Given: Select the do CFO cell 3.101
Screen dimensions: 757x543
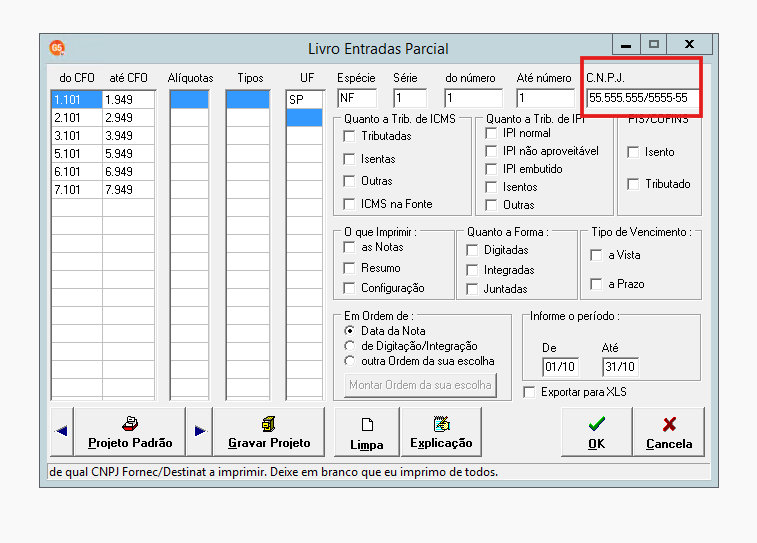Looking at the screenshot, I should (x=76, y=136).
